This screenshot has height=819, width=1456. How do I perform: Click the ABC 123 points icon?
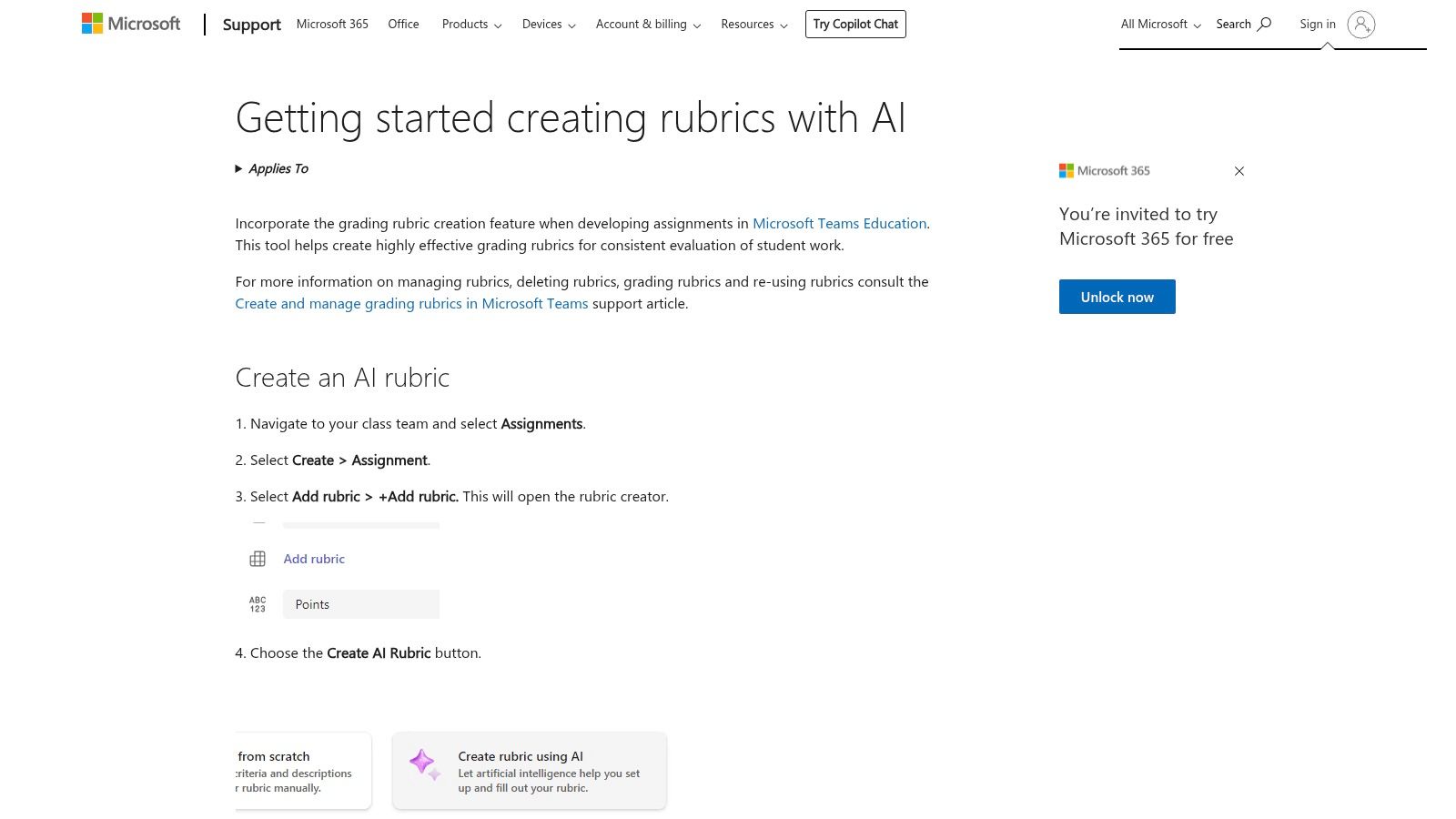tap(258, 602)
